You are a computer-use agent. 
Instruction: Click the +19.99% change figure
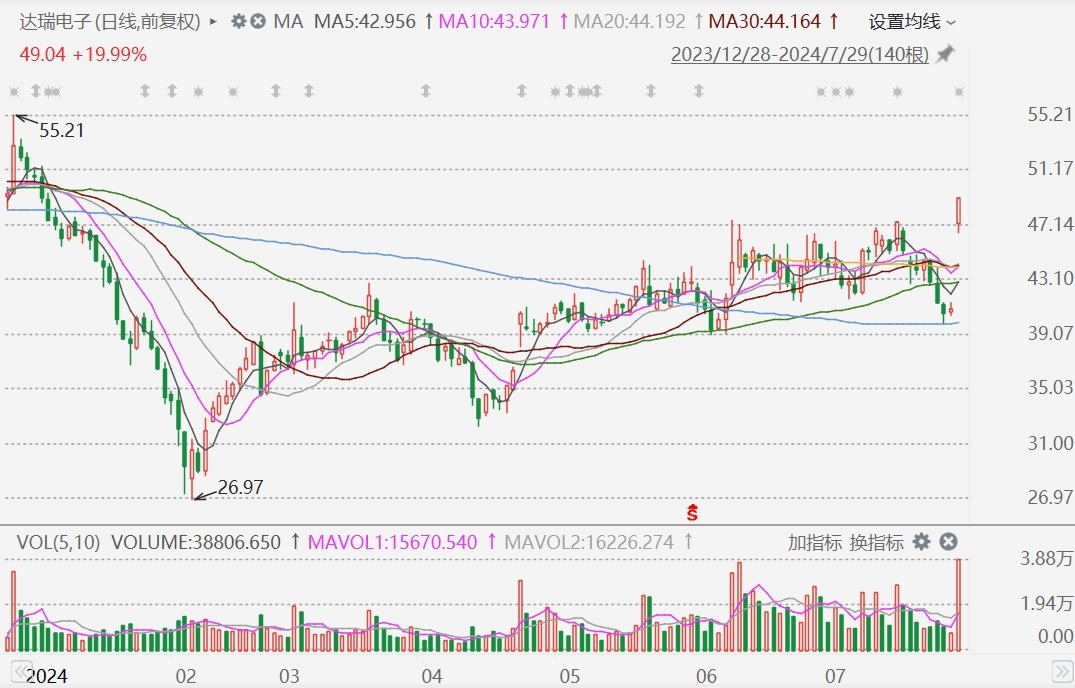coord(110,55)
